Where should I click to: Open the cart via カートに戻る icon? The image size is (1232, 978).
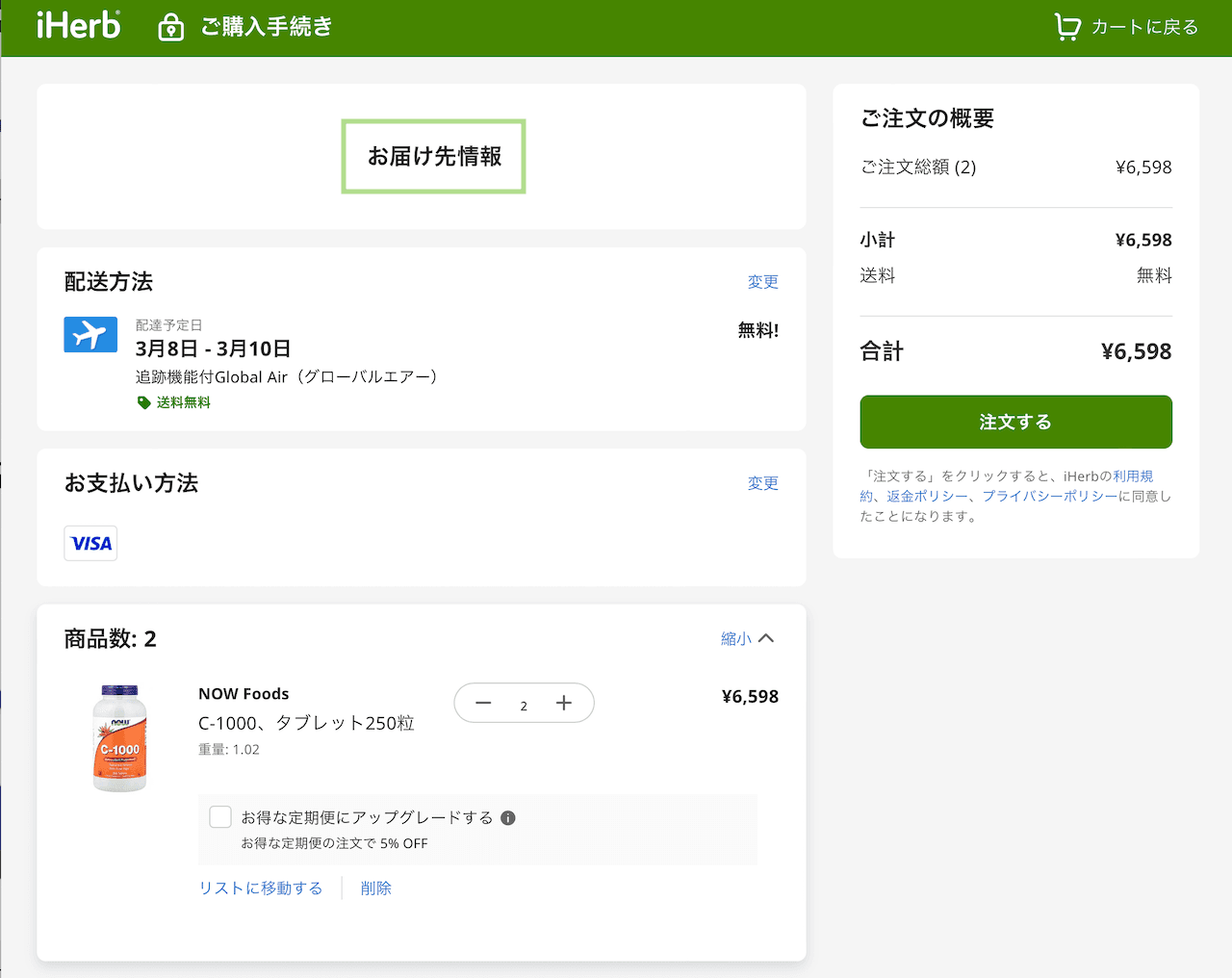pos(1068,27)
